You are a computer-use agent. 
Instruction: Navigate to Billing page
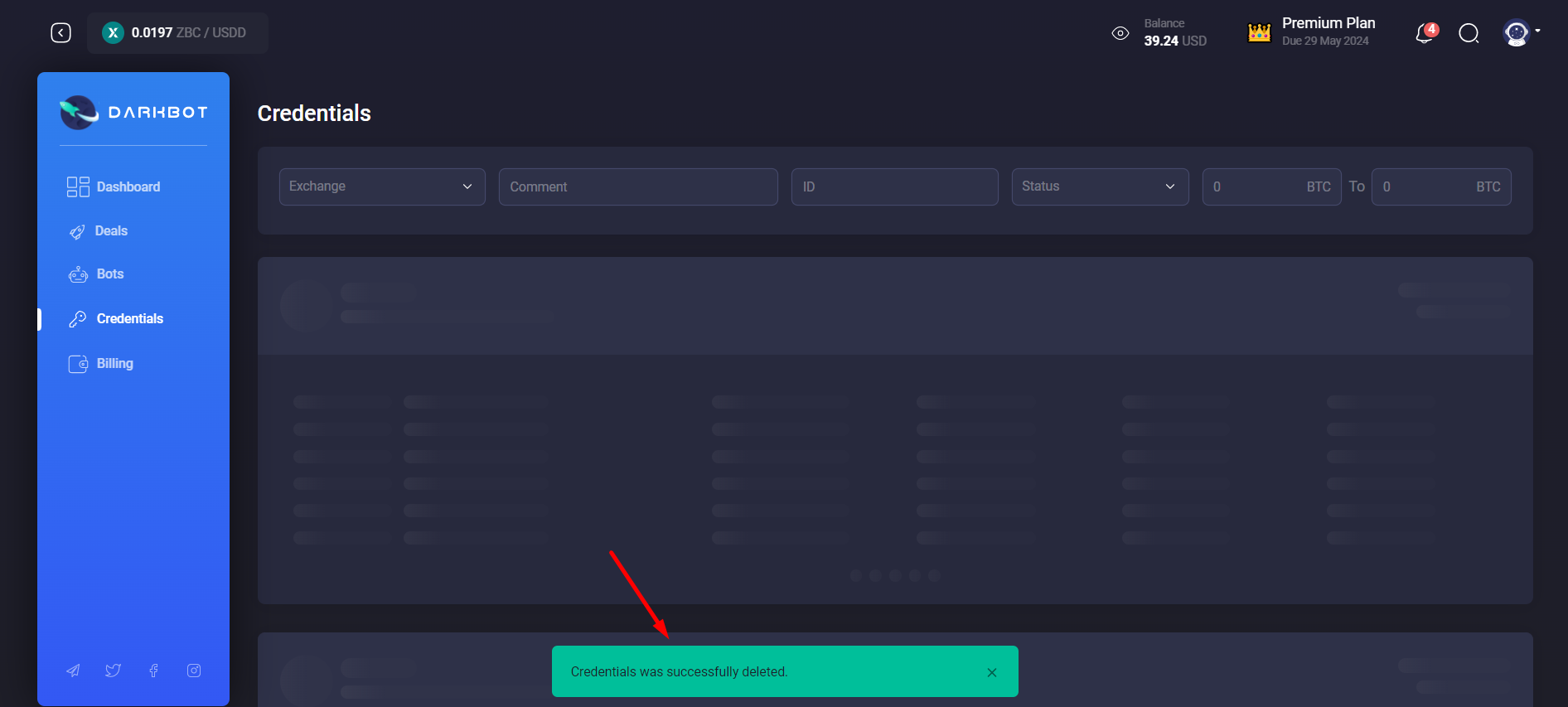point(114,364)
